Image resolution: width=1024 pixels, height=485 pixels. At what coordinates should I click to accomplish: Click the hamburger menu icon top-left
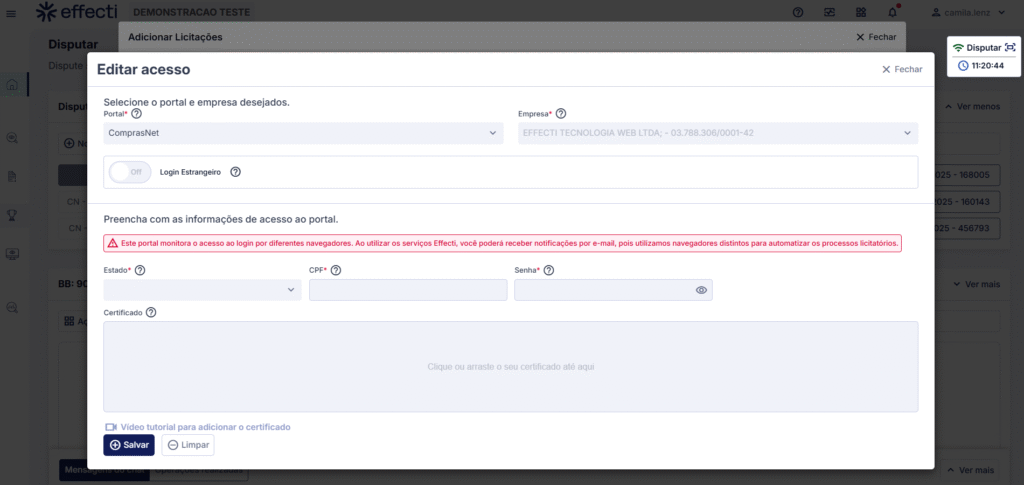11,12
